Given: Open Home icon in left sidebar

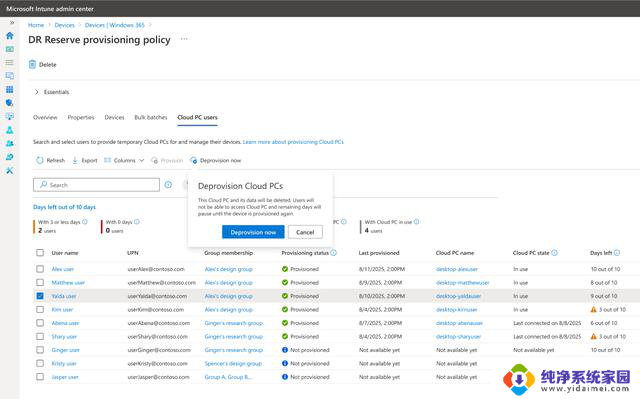Looking at the screenshot, I should click(x=10, y=35).
